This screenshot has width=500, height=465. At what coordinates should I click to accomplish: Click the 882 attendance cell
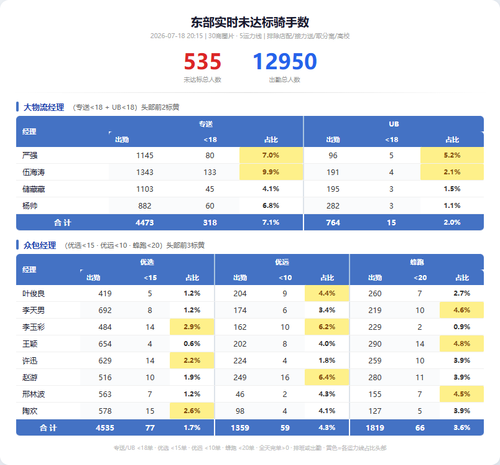(x=145, y=206)
